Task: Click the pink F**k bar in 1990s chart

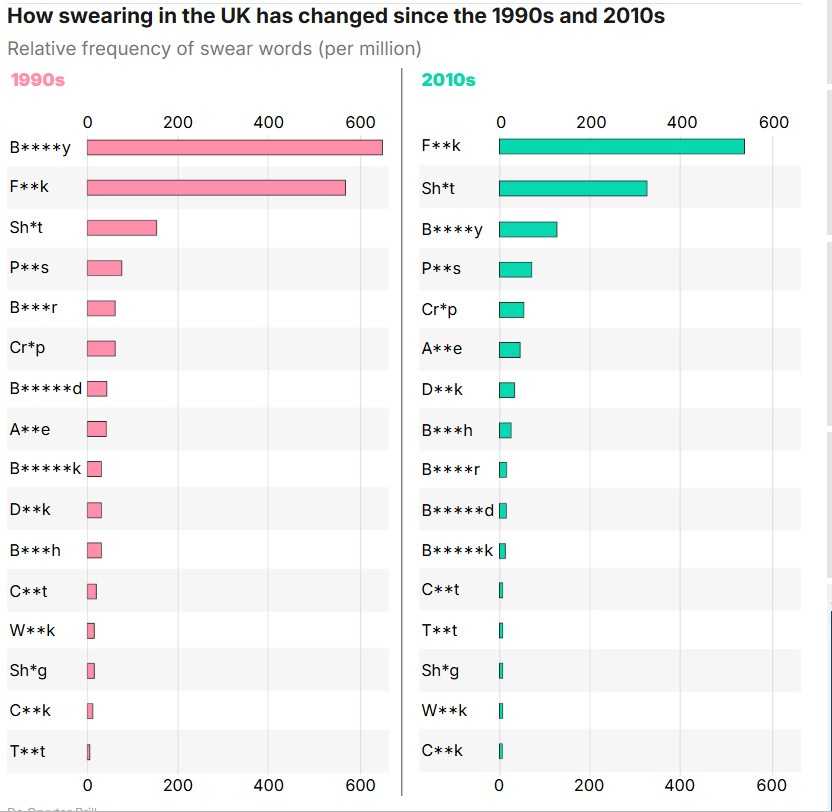Action: coord(216,188)
